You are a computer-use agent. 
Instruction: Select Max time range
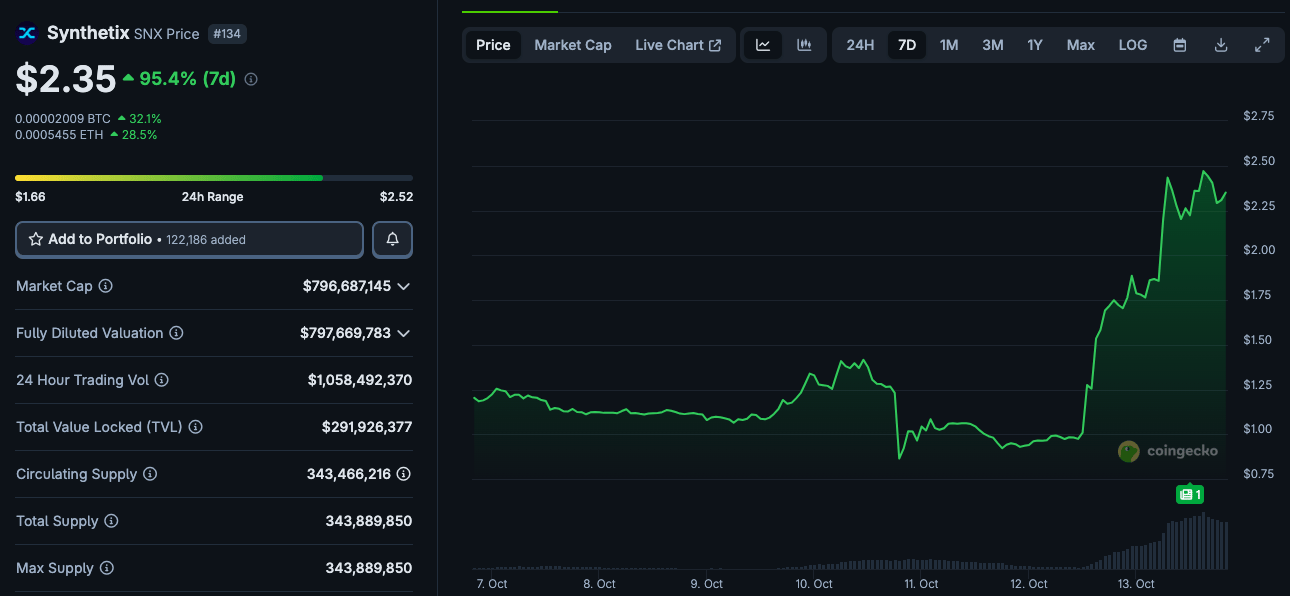[x=1081, y=45]
